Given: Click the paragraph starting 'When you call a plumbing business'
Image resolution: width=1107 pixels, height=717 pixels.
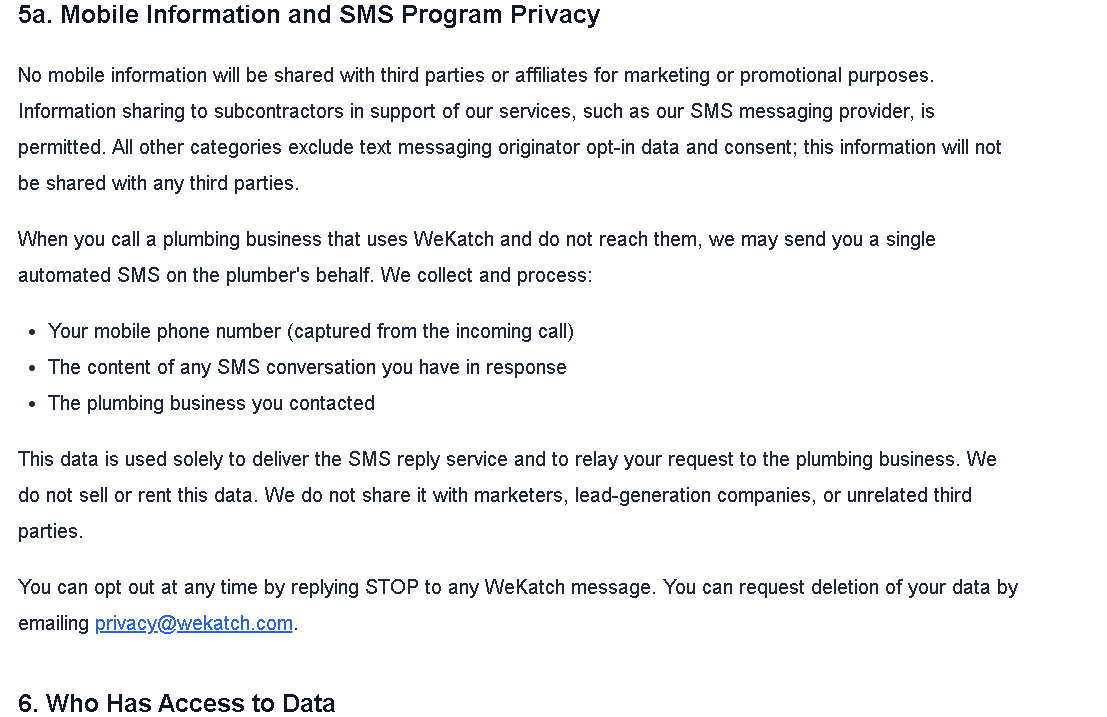Looking at the screenshot, I should coord(476,240).
